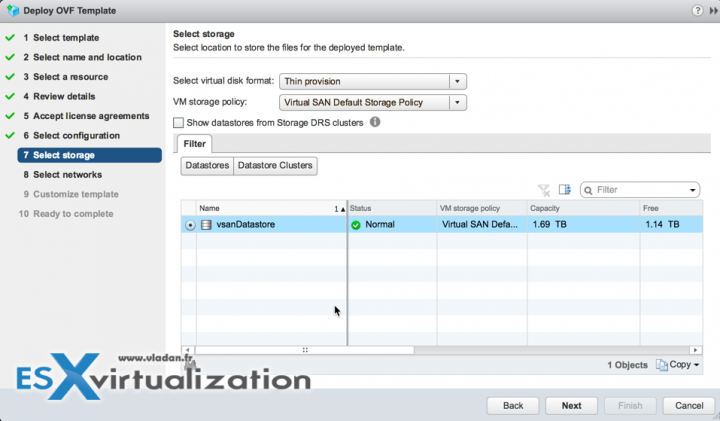Click the Cancel button

pos(689,405)
